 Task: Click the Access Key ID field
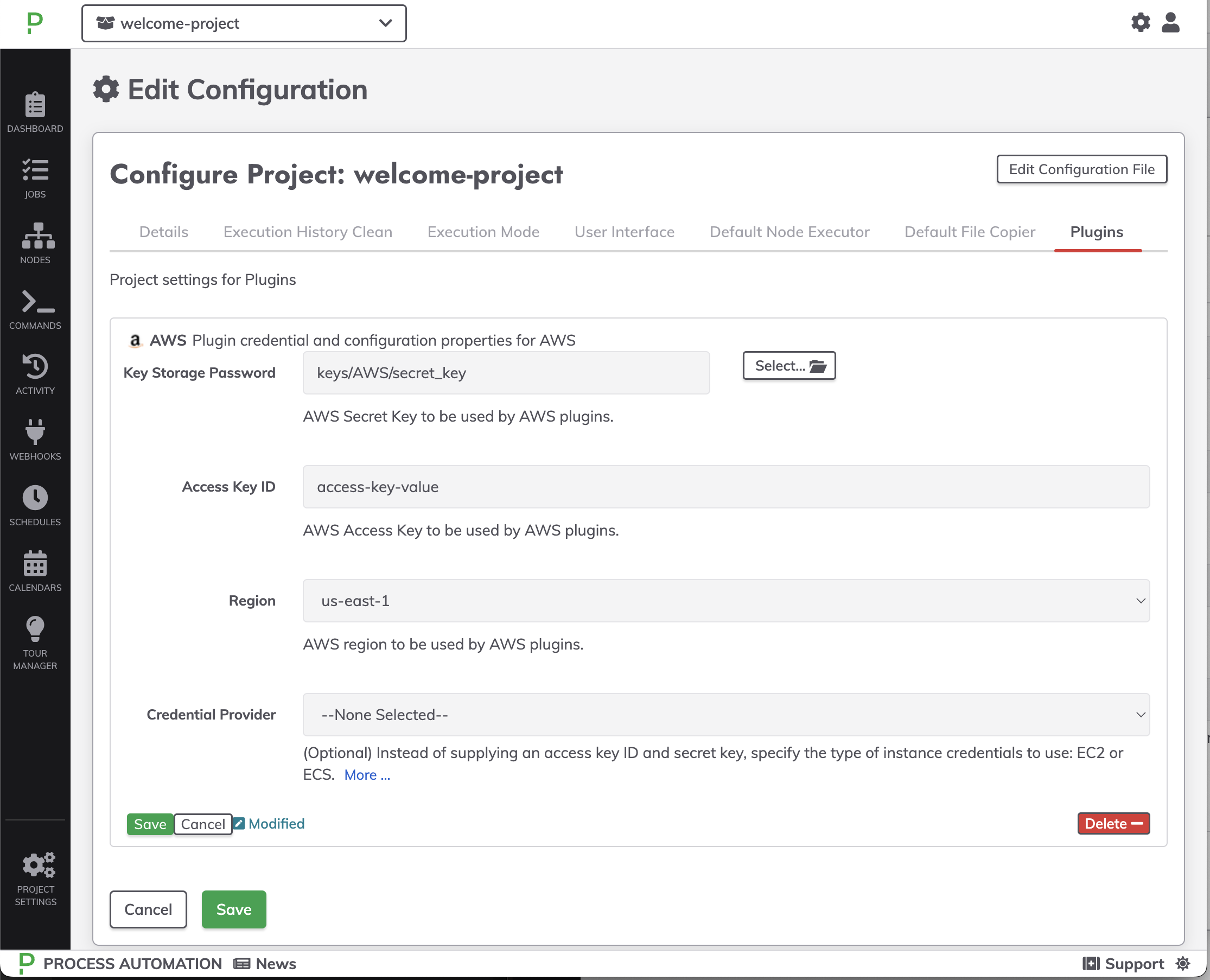pyautogui.click(x=726, y=487)
